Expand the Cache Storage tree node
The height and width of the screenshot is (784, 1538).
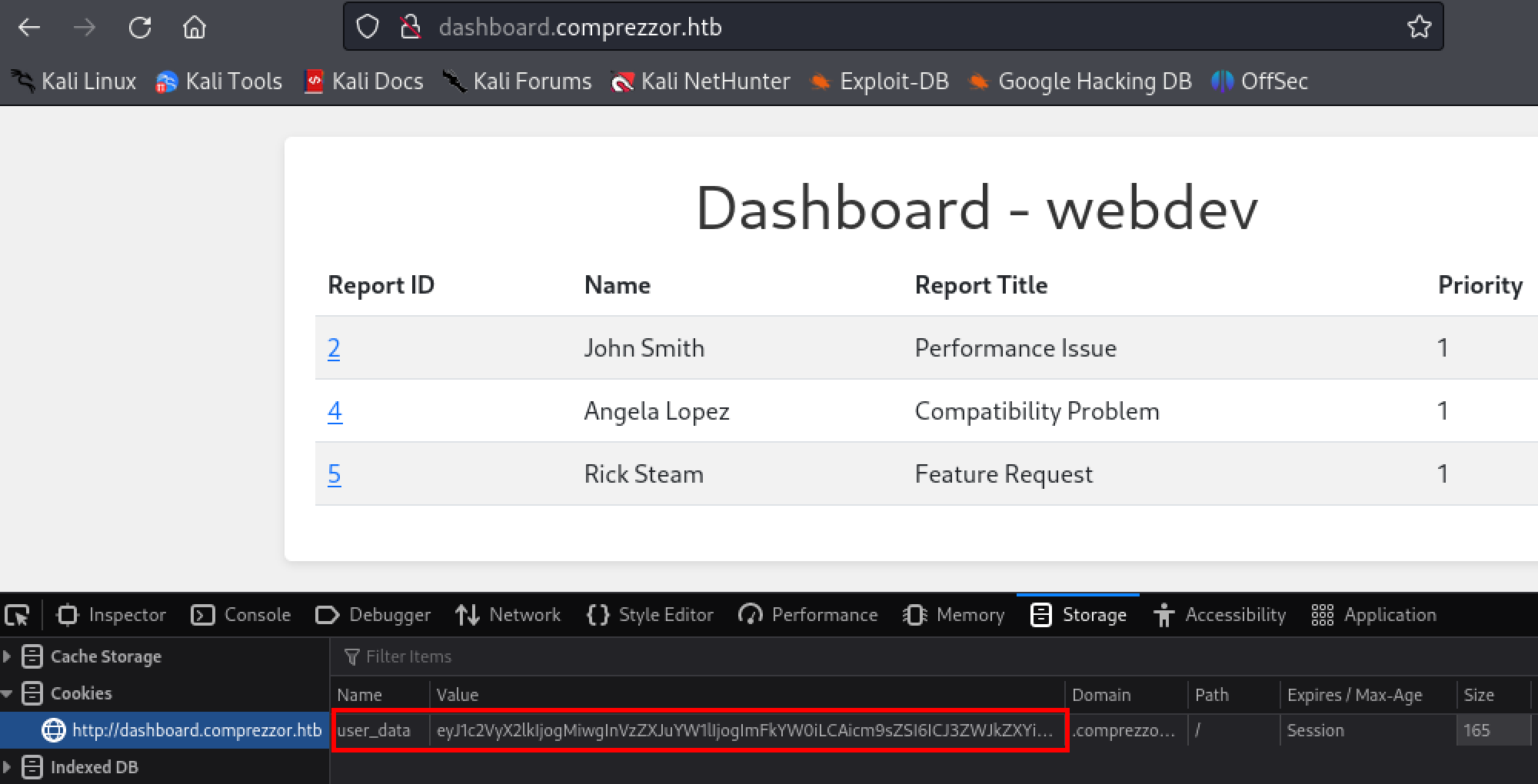point(7,656)
